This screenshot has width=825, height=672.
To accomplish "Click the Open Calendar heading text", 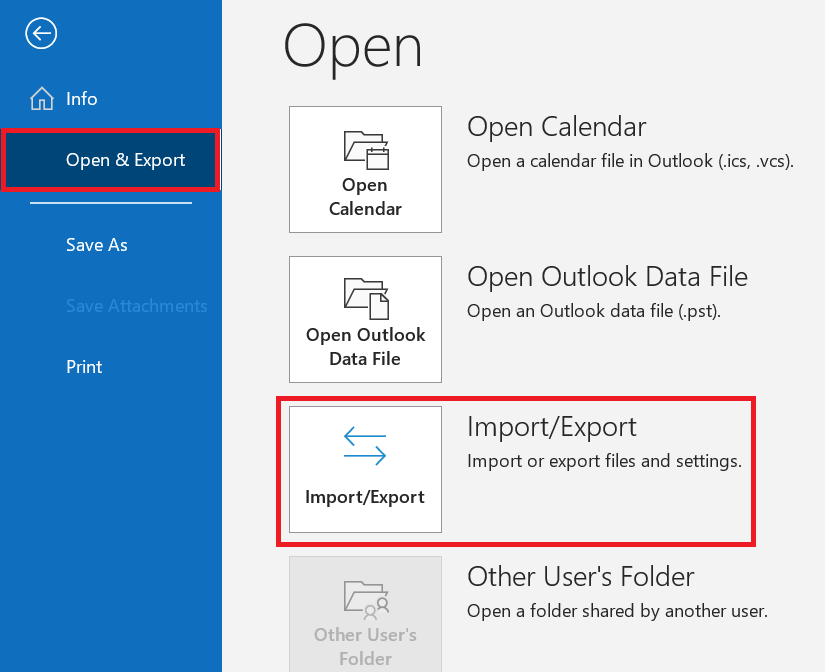I will tap(557, 127).
